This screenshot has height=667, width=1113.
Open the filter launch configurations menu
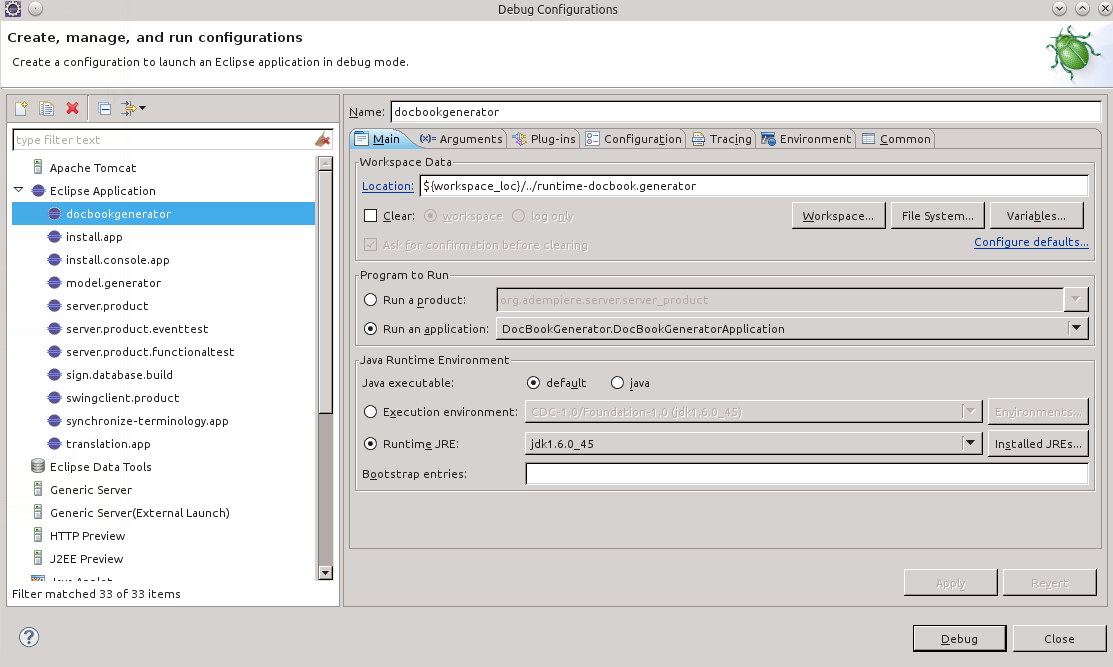133,109
